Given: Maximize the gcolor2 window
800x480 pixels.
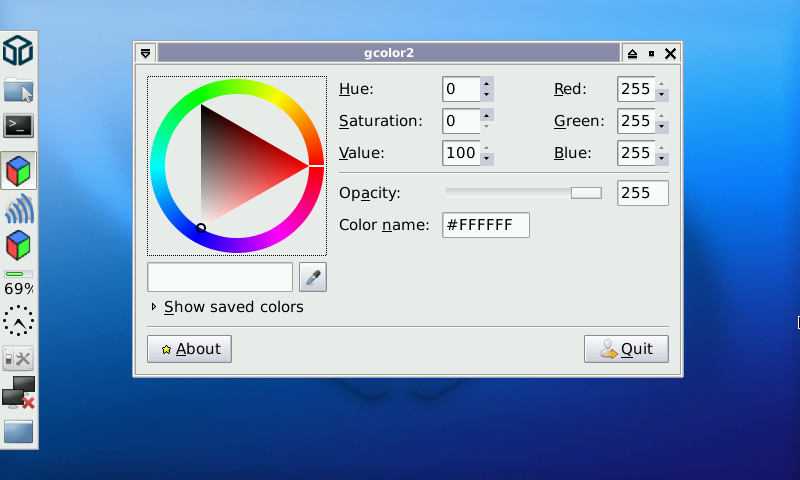Looking at the screenshot, I should click(x=651, y=53).
